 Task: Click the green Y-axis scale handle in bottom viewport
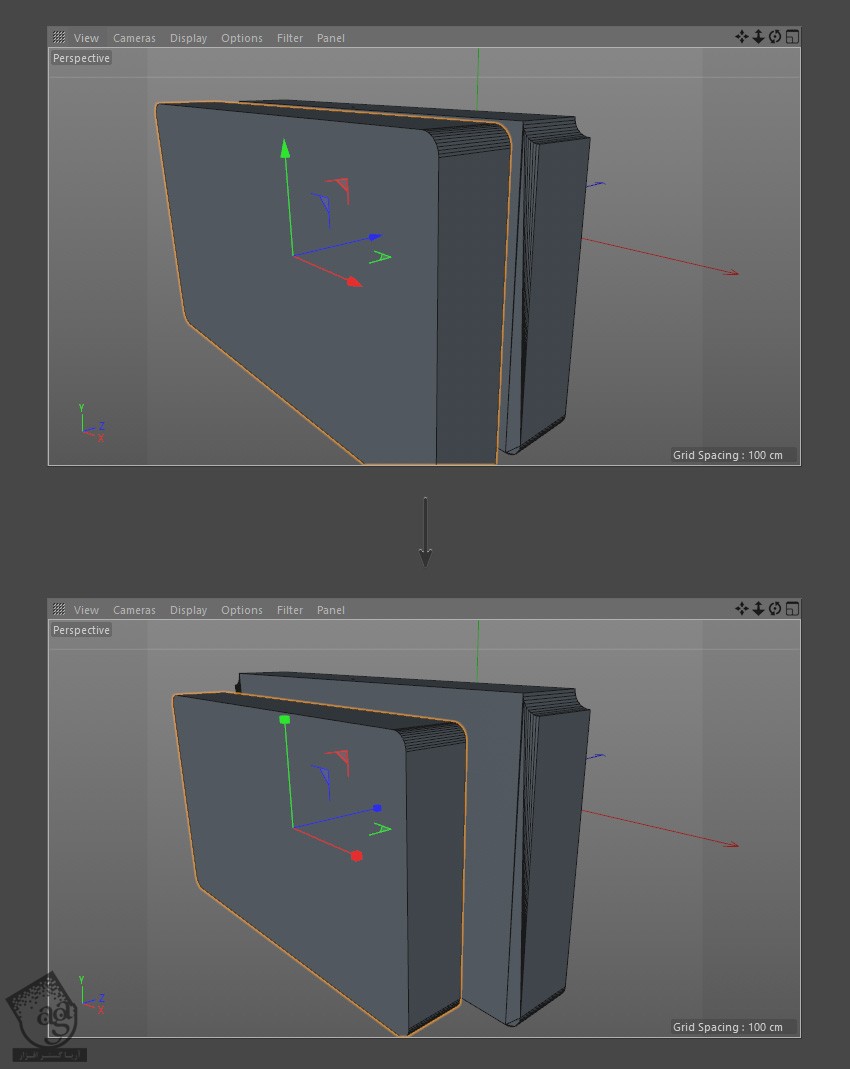click(285, 720)
